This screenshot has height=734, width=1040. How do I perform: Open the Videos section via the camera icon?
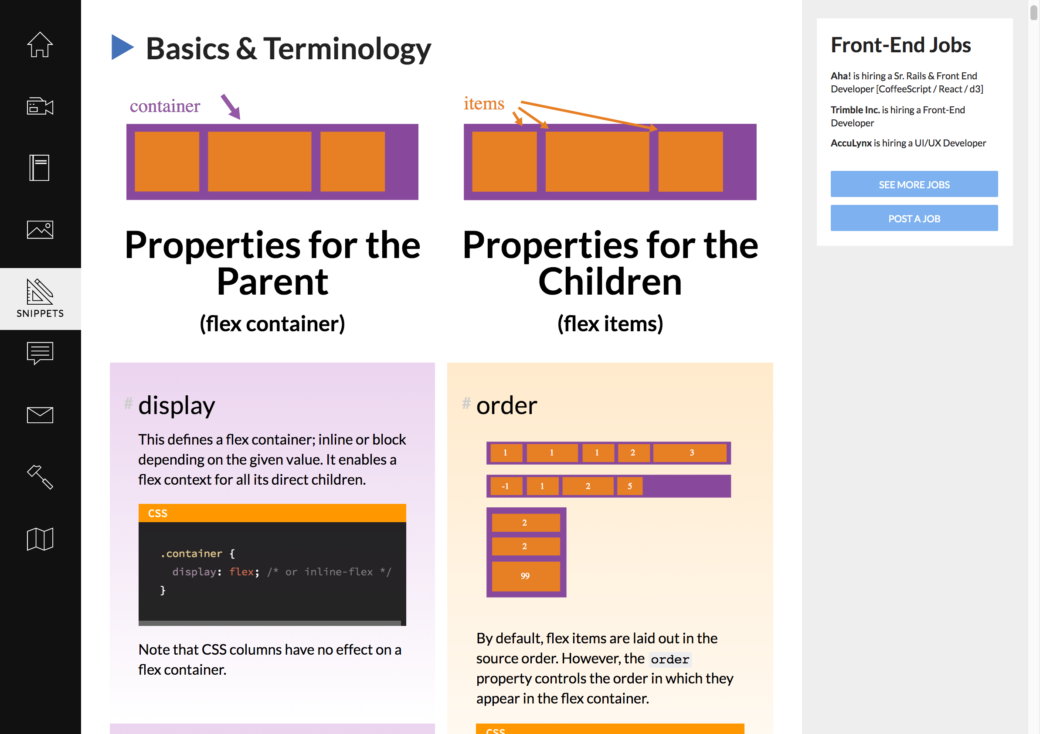pos(40,106)
